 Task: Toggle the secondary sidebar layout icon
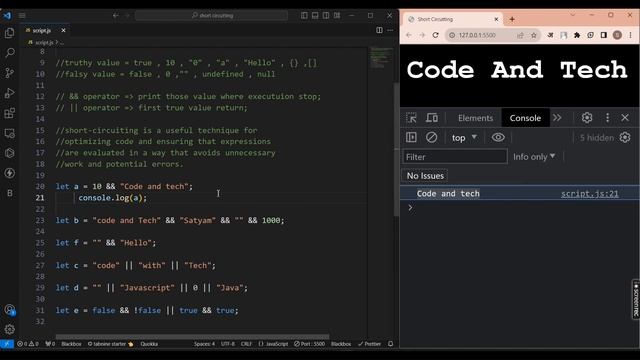click(x=326, y=16)
